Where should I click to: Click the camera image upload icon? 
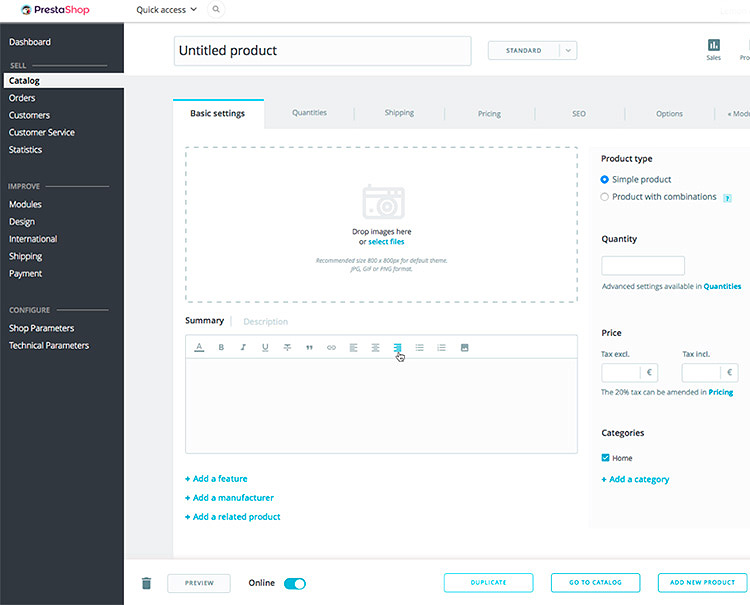point(384,202)
